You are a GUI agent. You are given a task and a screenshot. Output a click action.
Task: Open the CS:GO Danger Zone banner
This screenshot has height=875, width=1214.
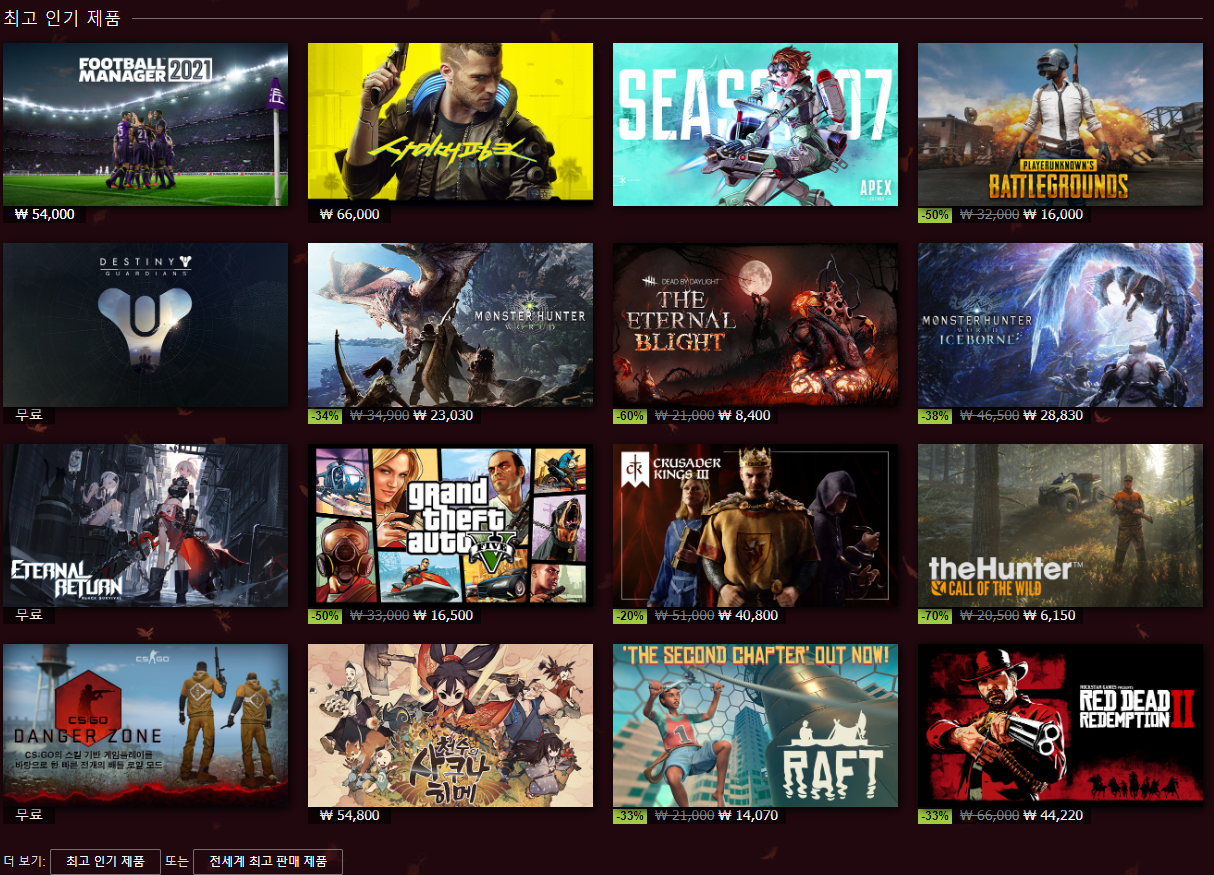(x=145, y=725)
